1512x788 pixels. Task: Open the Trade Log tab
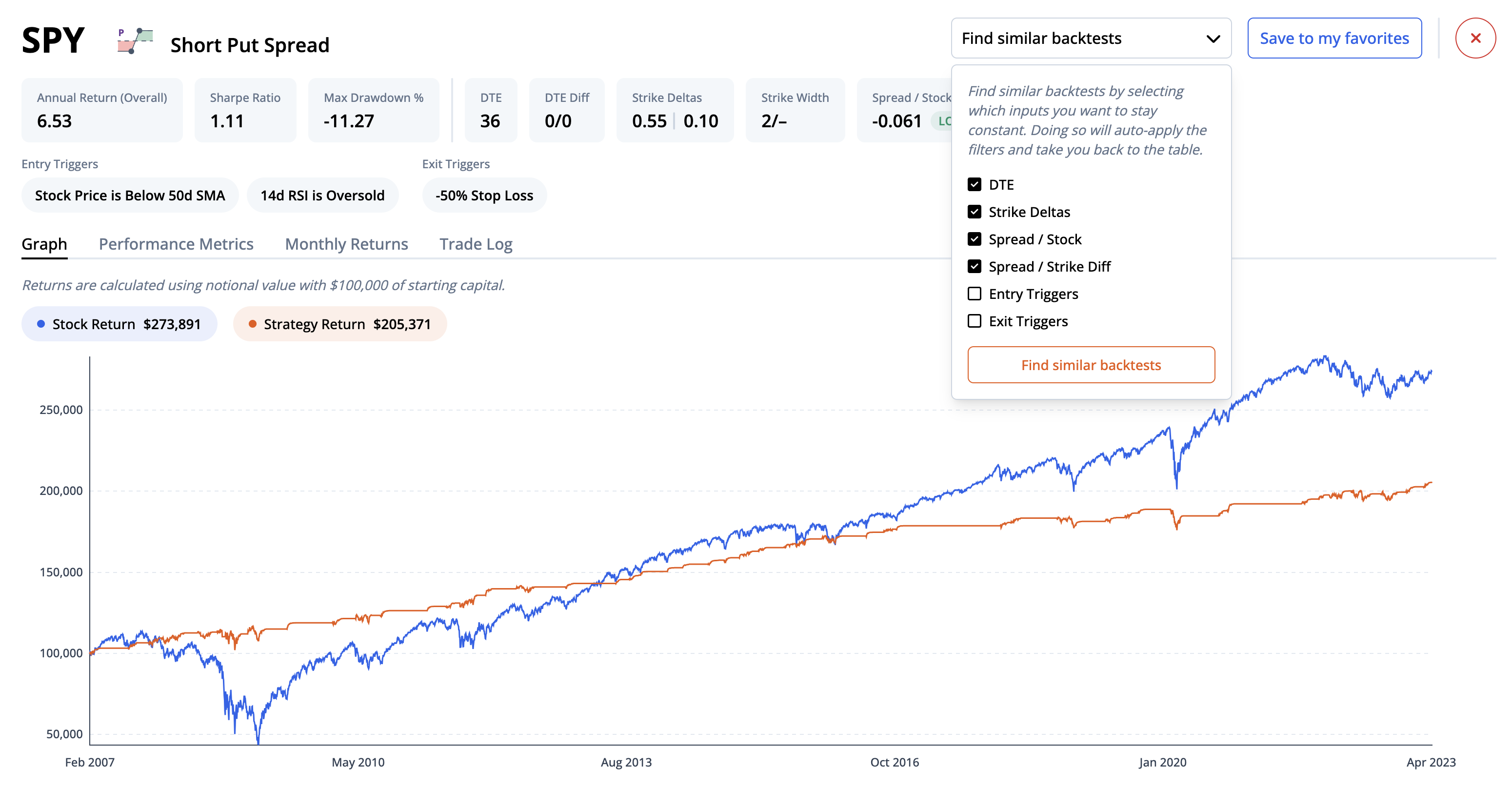click(476, 244)
